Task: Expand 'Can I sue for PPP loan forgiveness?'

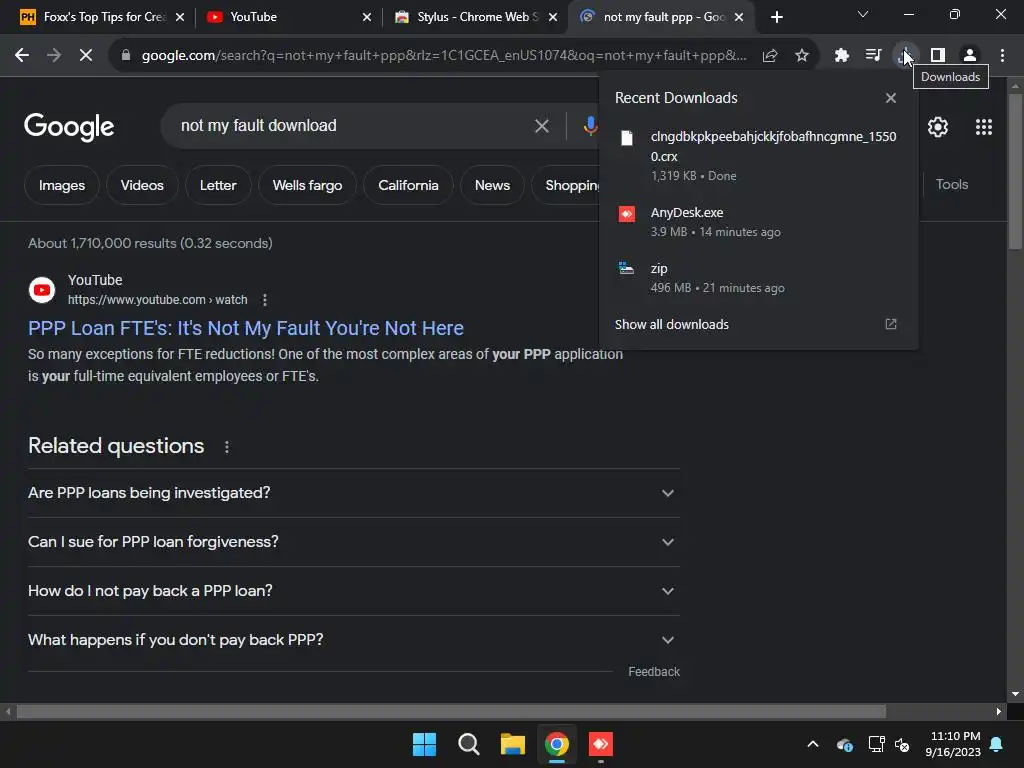Action: click(353, 542)
